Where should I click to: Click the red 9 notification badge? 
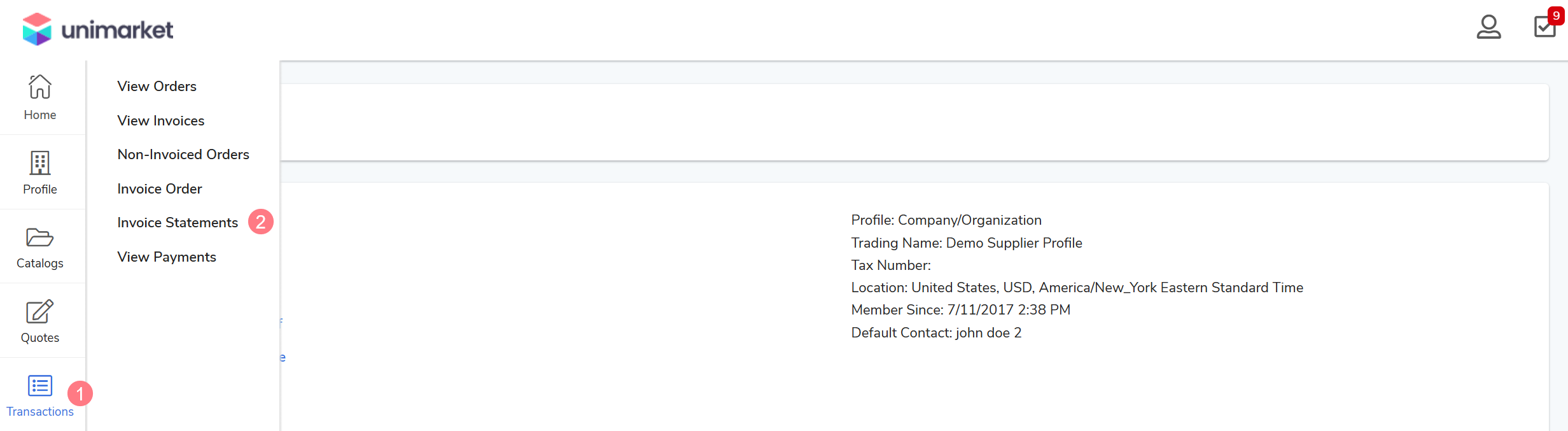[x=1556, y=15]
